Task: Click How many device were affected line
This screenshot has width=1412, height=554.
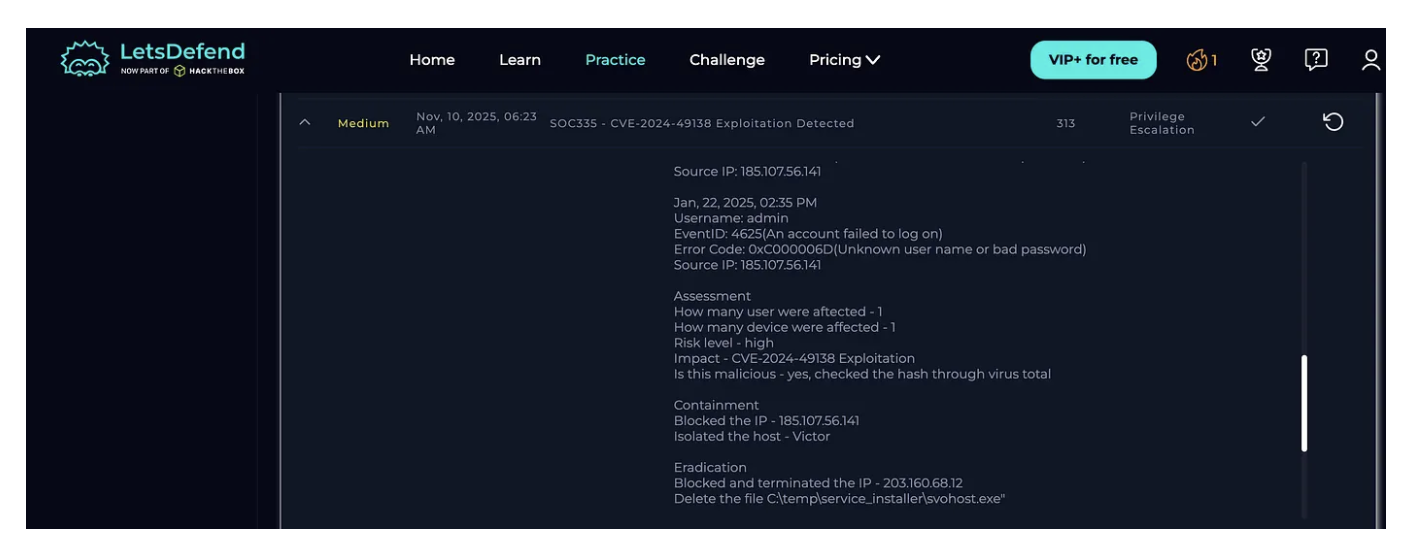Action: pos(785,327)
